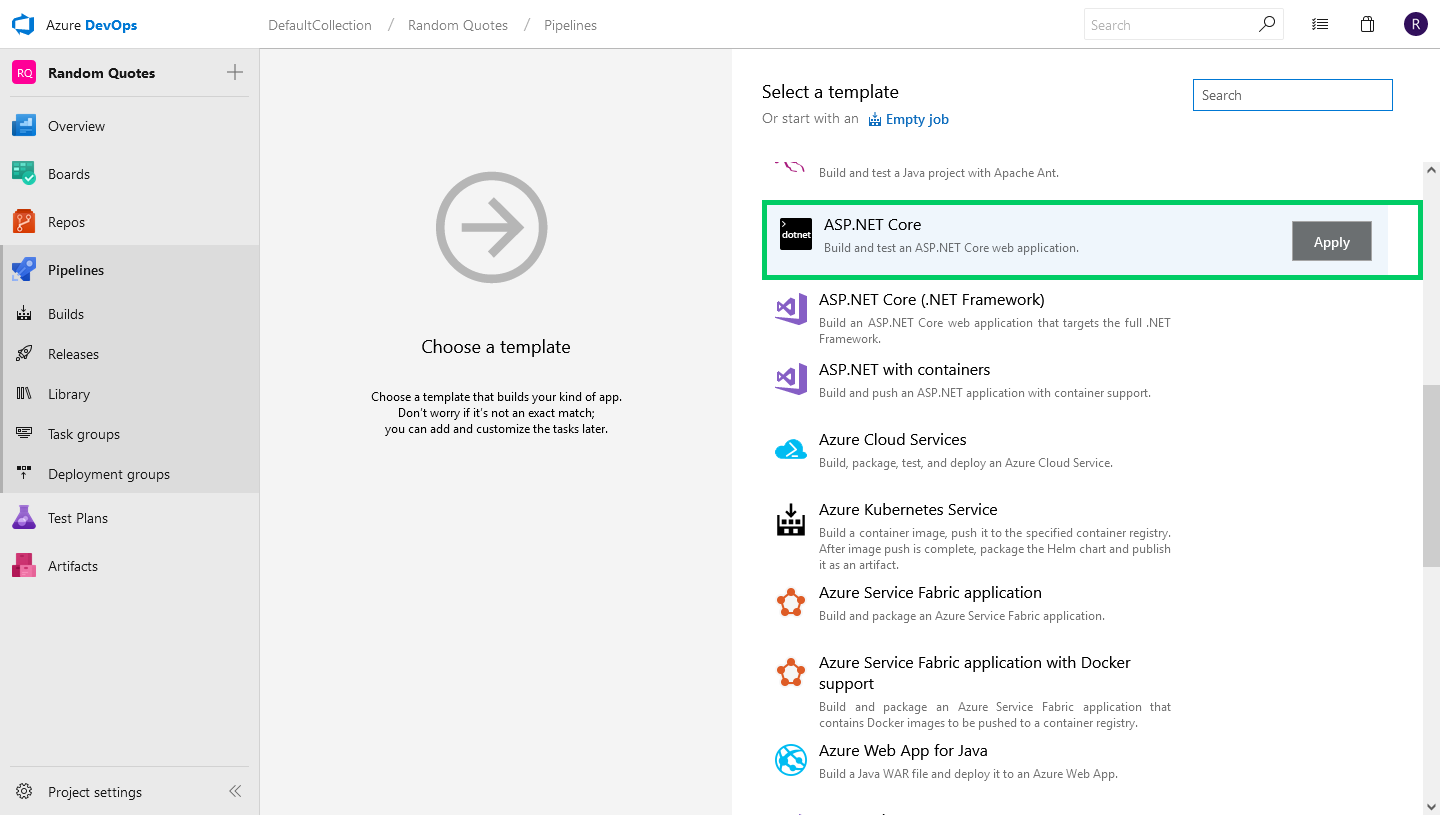
Task: Click the Service Fabric with Docker support icon
Action: coord(791,672)
